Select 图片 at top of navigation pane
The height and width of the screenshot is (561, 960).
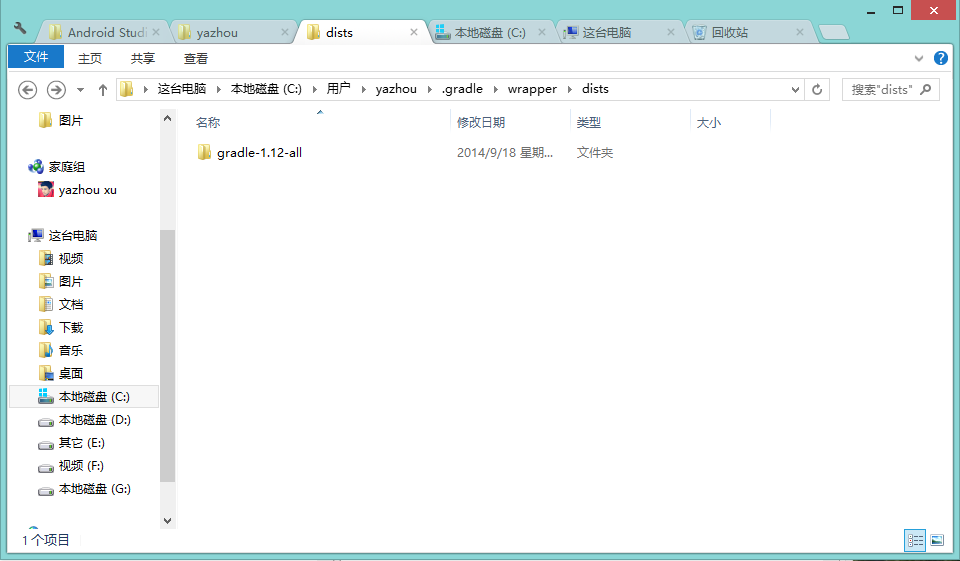point(61,121)
